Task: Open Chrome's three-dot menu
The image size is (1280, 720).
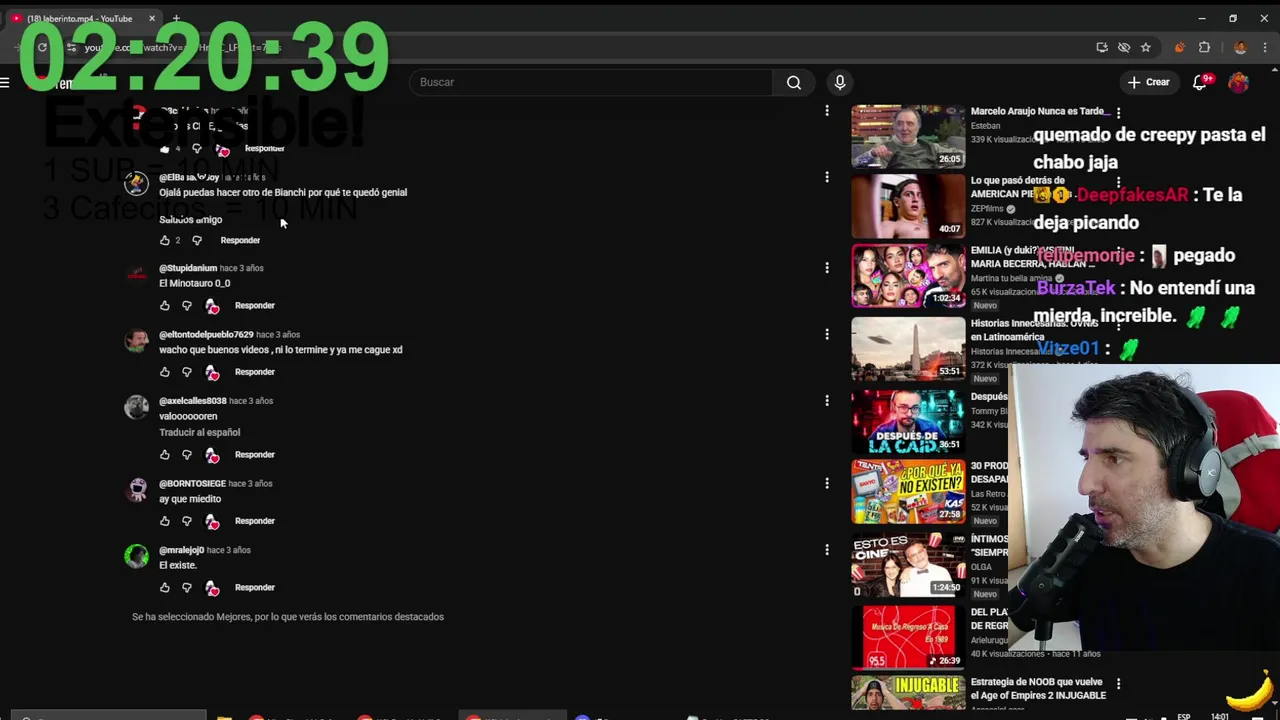Action: [1266, 47]
